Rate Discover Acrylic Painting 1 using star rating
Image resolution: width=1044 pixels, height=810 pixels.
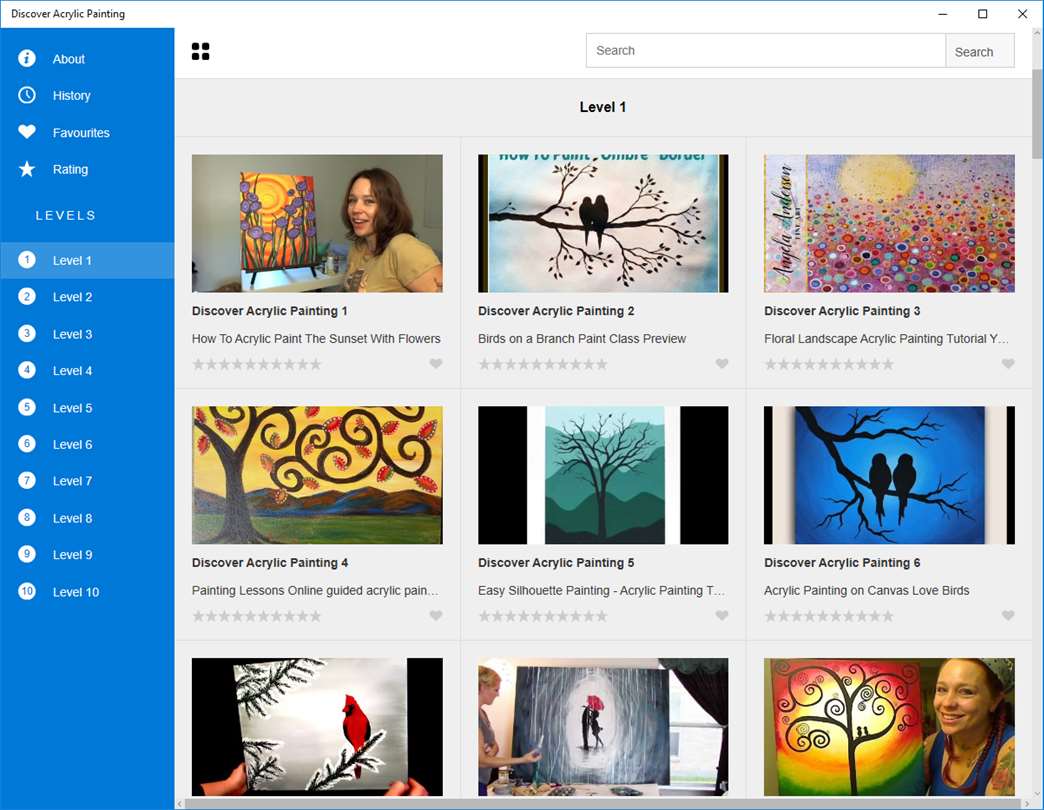256,364
